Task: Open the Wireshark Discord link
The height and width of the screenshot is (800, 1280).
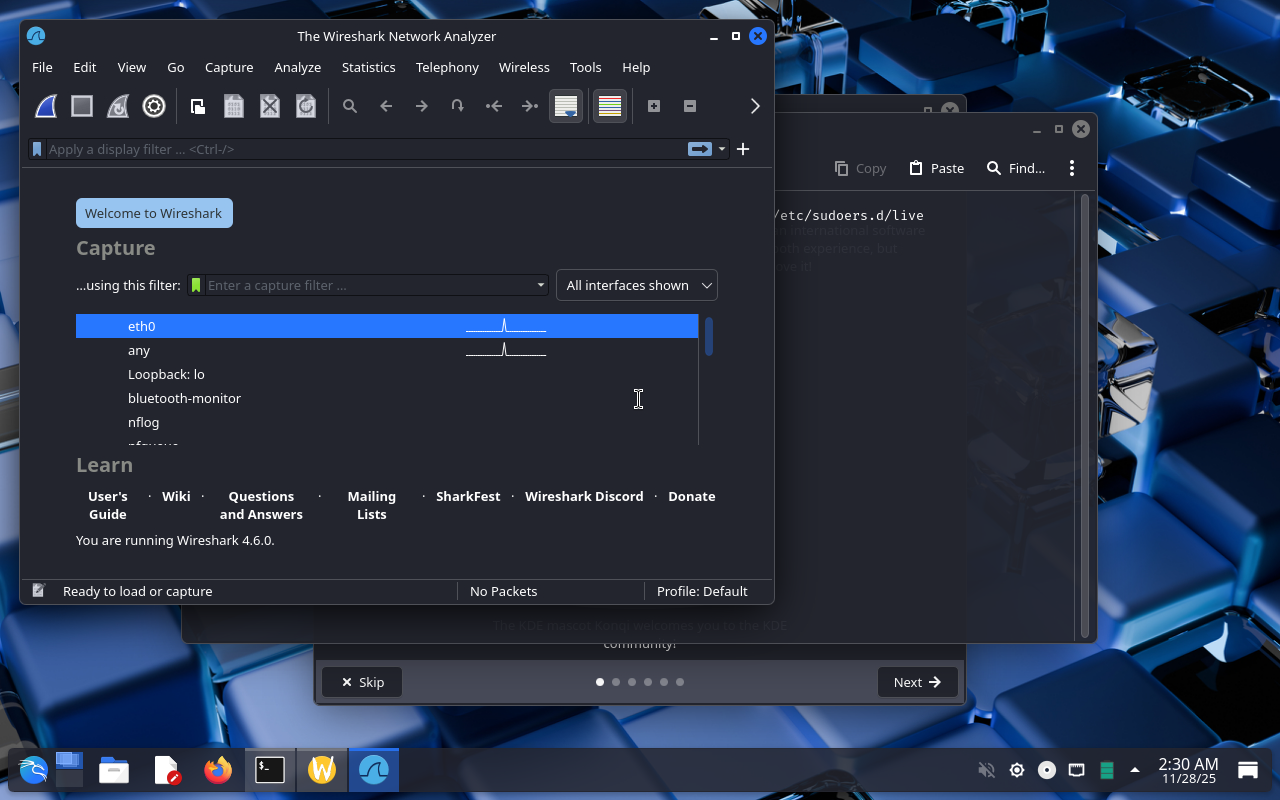Action: click(584, 496)
